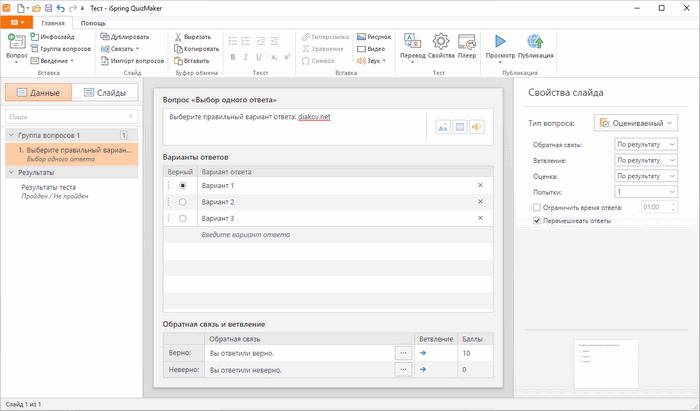Set branching arrow for Верно
Screen dimensions: 700x411
[x=423, y=353]
